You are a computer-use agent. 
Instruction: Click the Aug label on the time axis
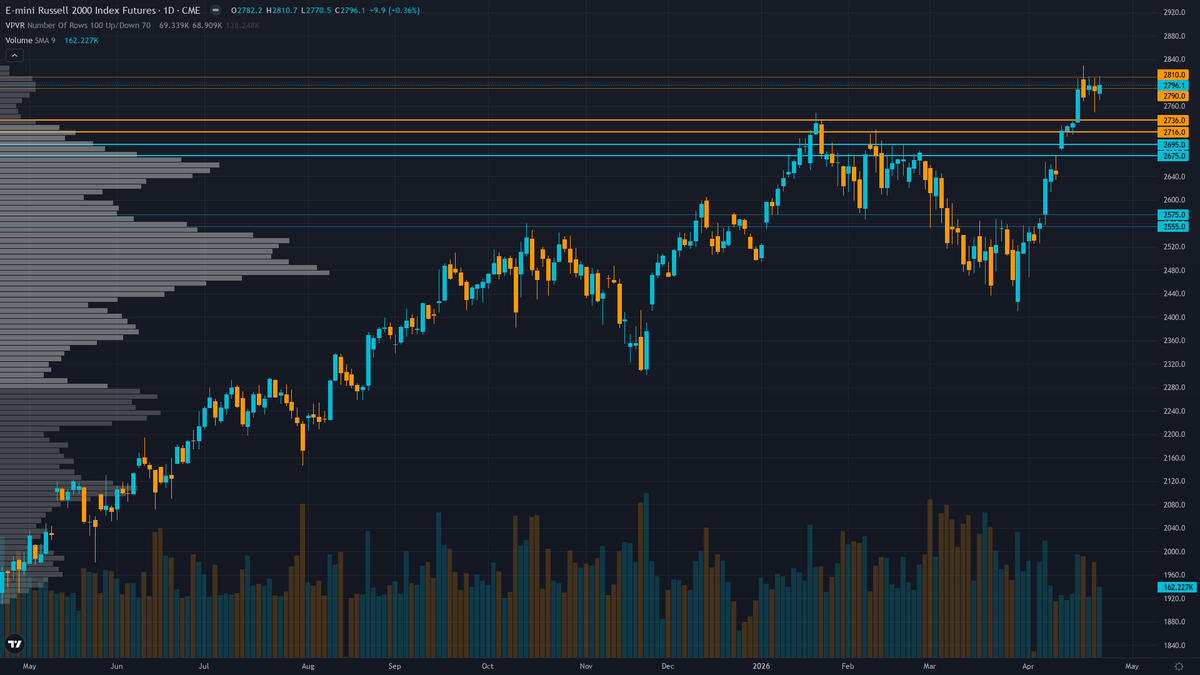(308, 665)
